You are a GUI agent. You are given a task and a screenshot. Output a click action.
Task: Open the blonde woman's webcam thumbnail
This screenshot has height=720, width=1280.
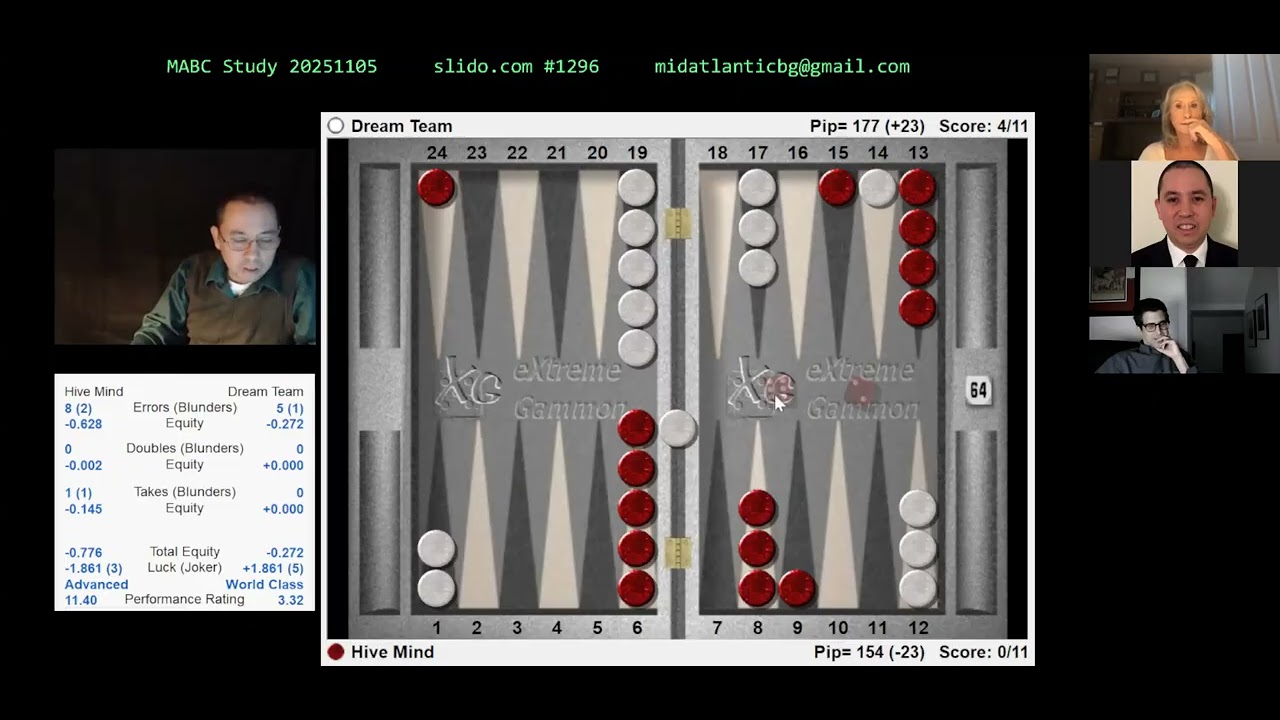coord(1184,107)
